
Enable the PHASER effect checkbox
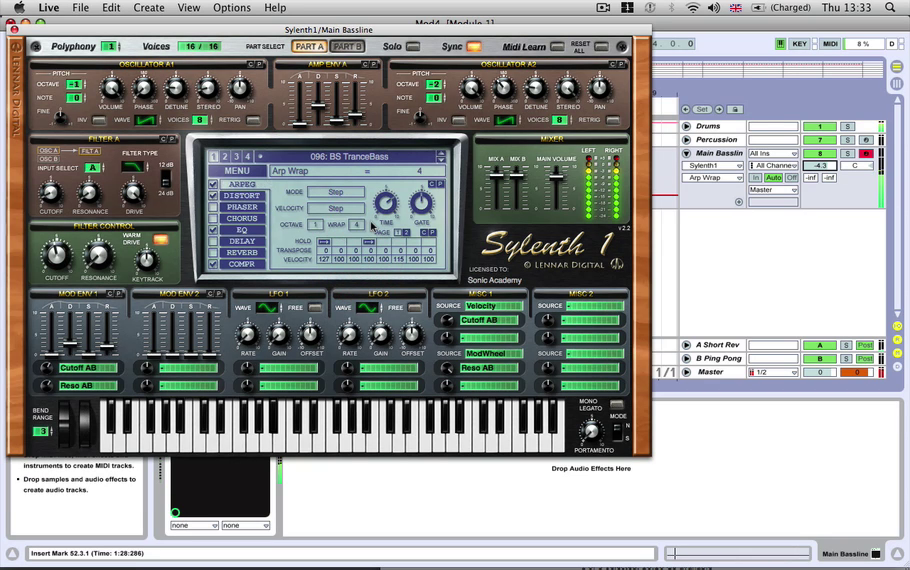click(x=213, y=207)
